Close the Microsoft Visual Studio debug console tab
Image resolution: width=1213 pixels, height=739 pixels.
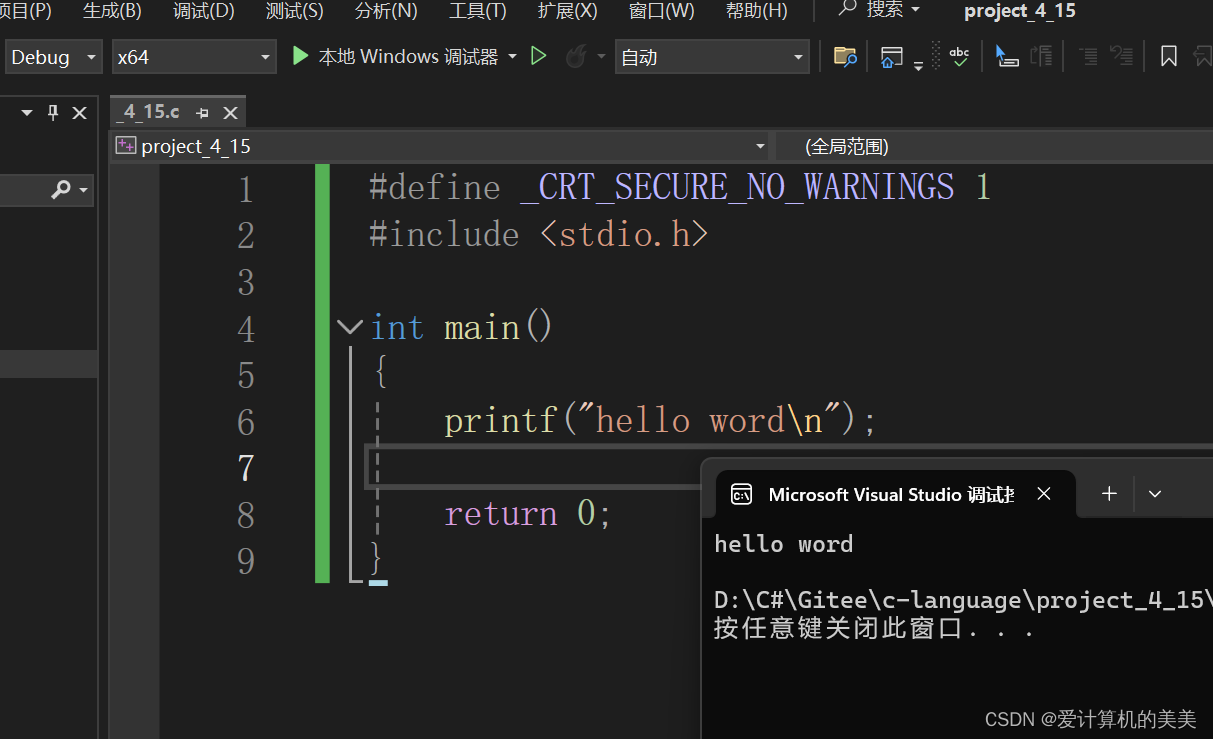(1044, 494)
